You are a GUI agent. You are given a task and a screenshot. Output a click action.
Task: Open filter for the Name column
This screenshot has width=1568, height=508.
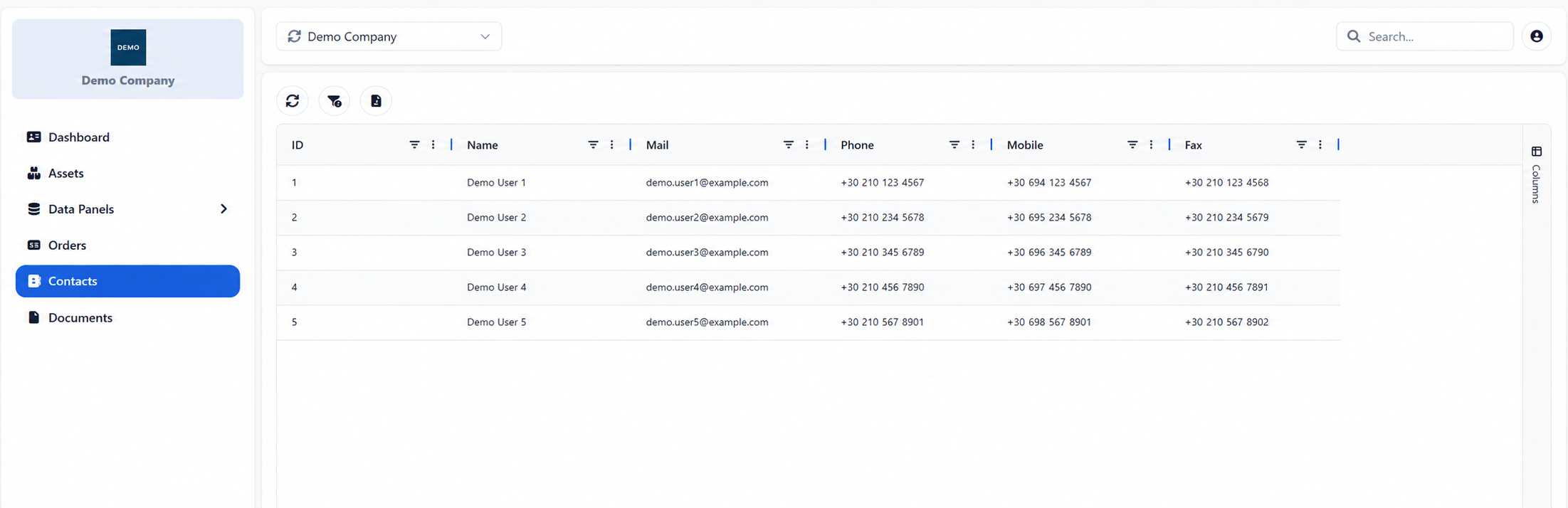593,144
